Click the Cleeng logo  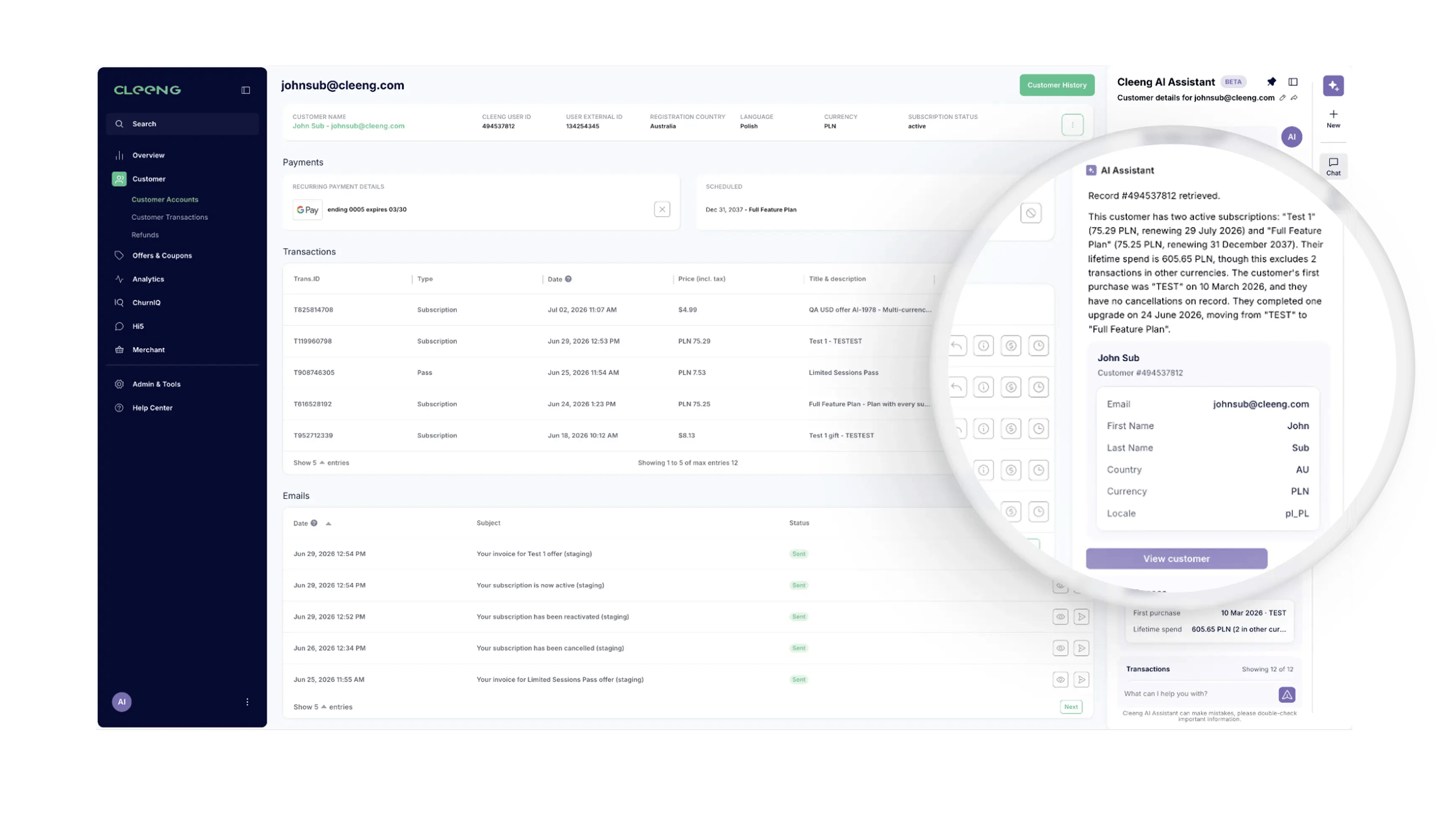(x=147, y=90)
